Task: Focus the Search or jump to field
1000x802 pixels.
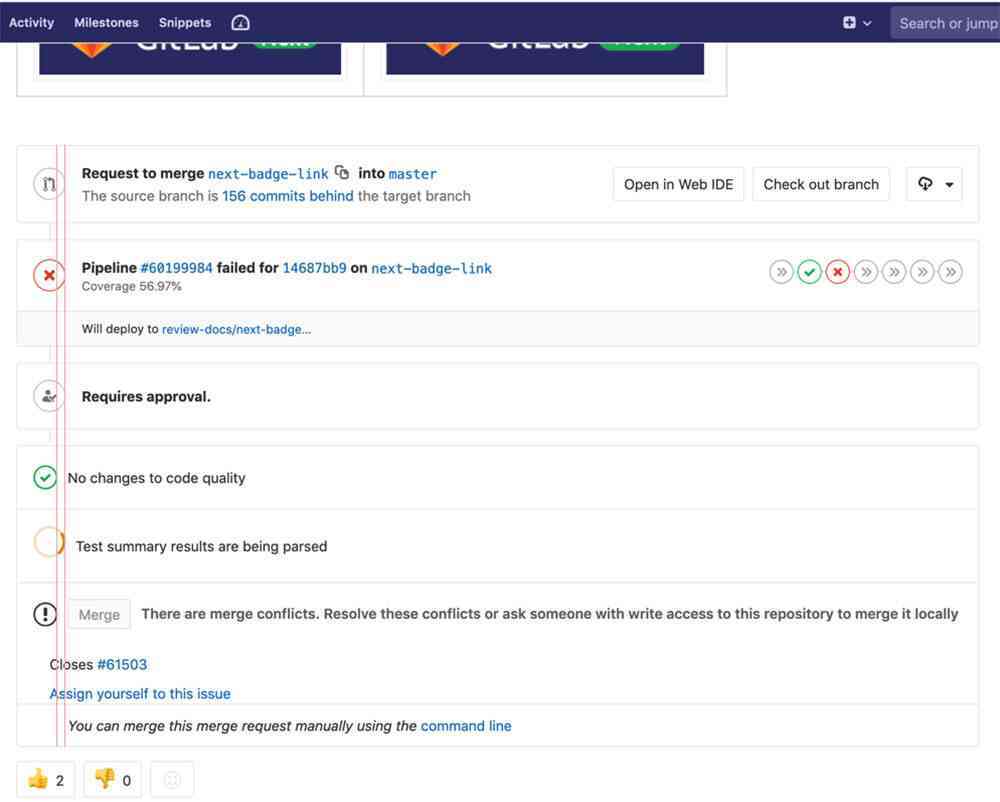Action: [945, 23]
